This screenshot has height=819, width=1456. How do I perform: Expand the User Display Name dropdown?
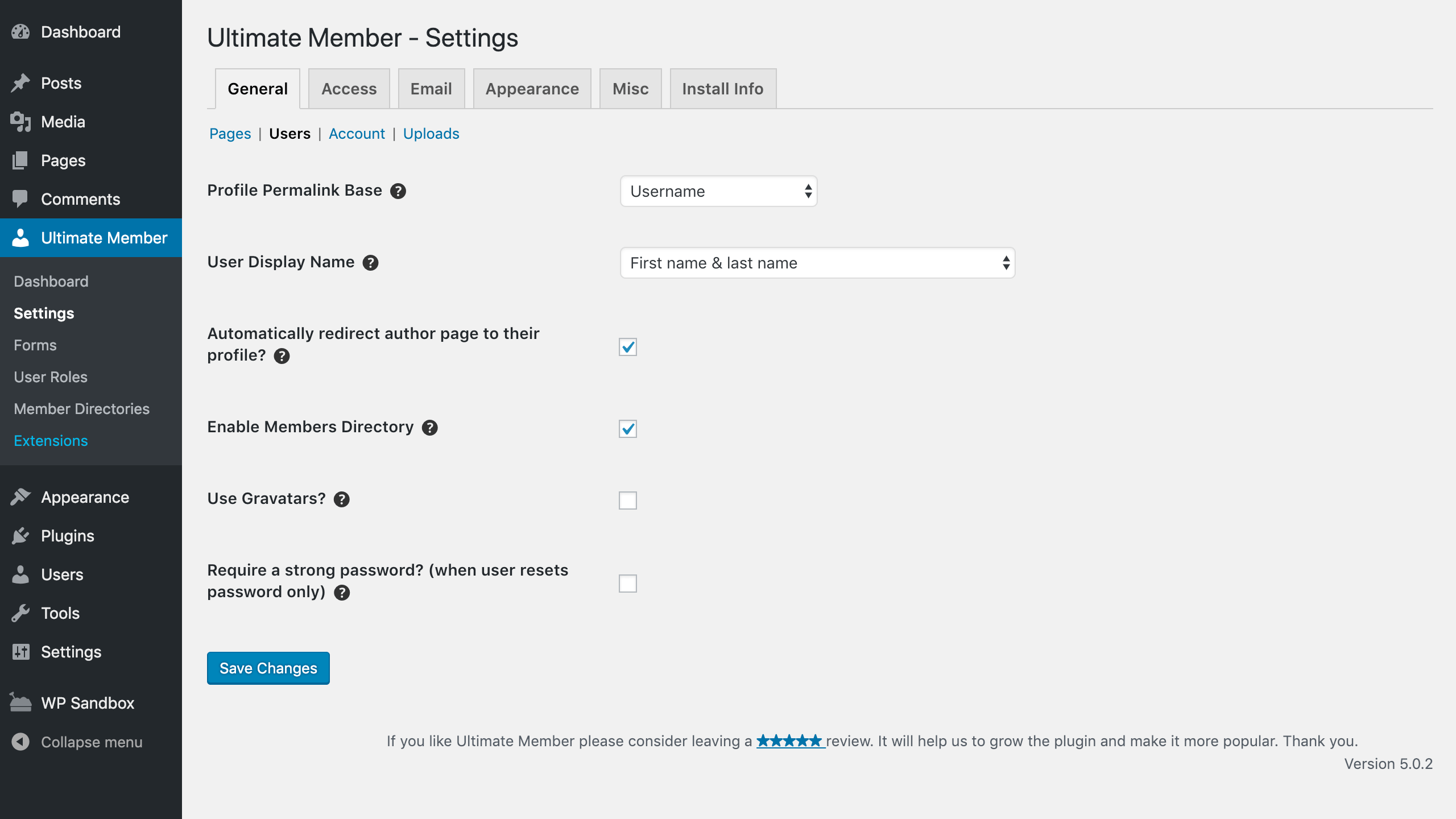(817, 263)
